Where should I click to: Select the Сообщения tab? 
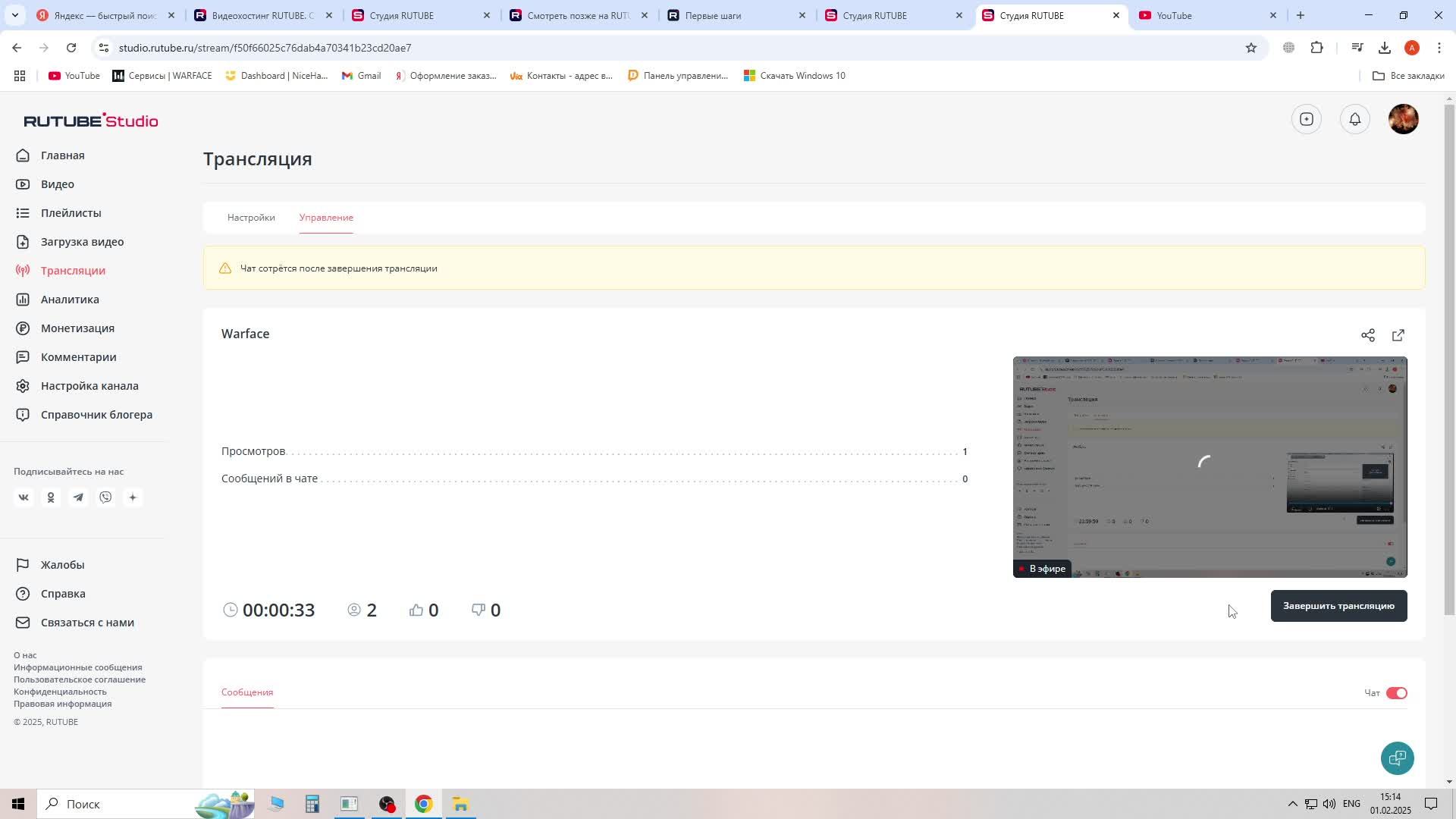click(x=247, y=692)
